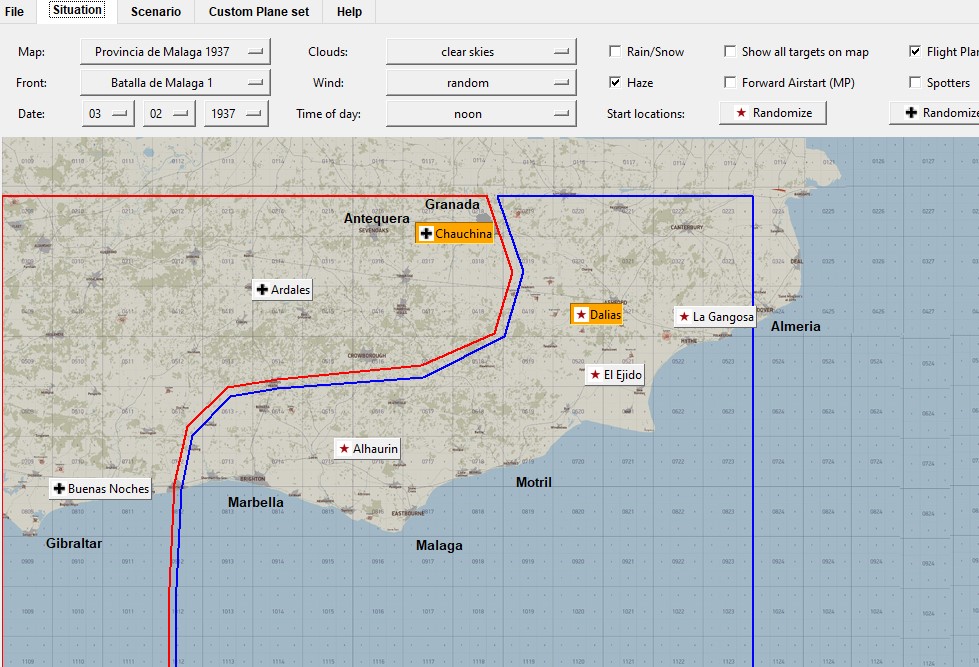The height and width of the screenshot is (667, 979).
Task: Select the Alhaurin star marker
Action: (x=366, y=448)
